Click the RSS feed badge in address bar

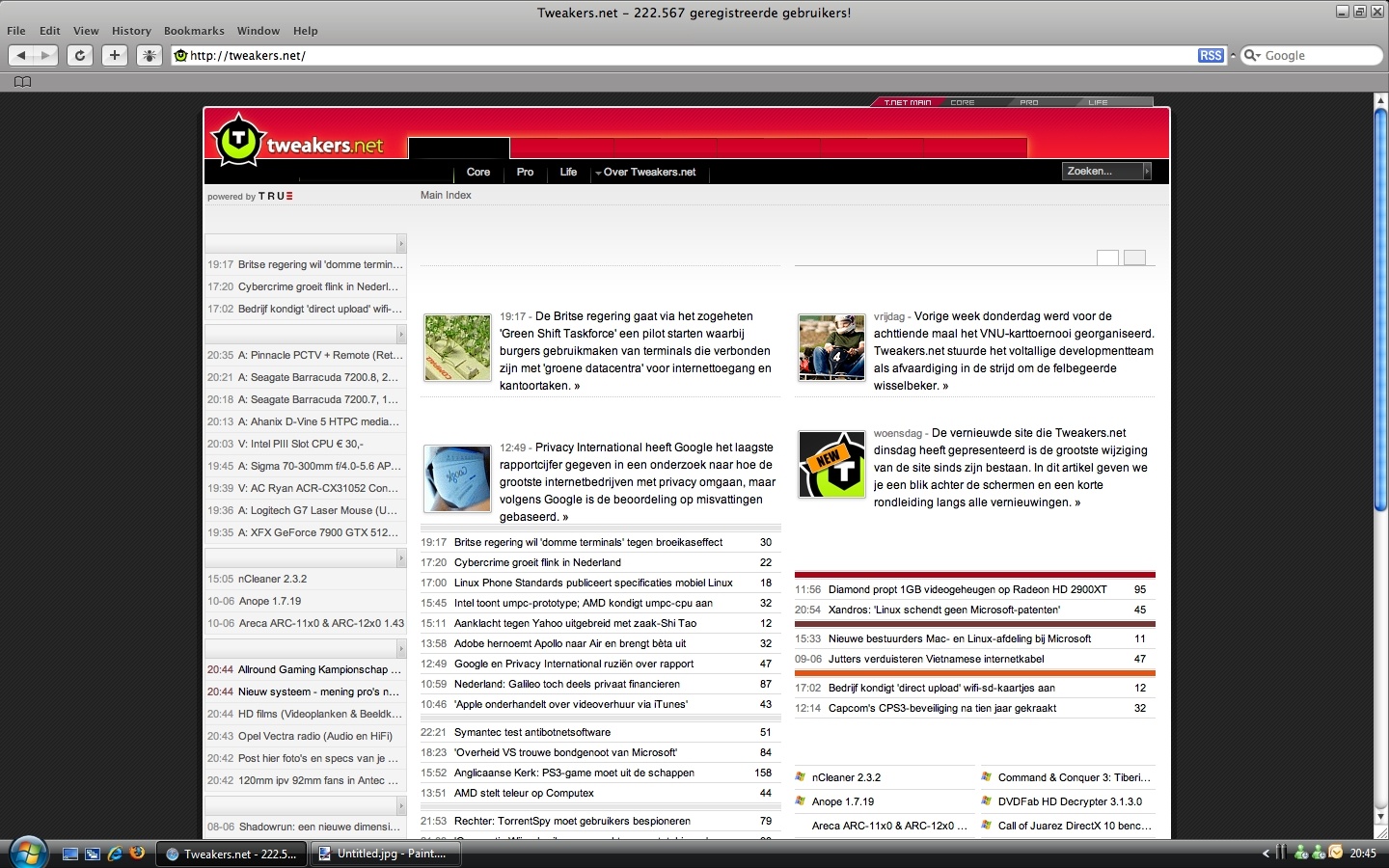coord(1211,55)
